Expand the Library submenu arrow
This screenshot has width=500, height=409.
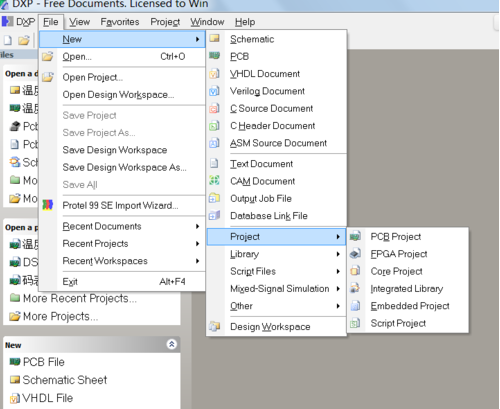pos(338,254)
